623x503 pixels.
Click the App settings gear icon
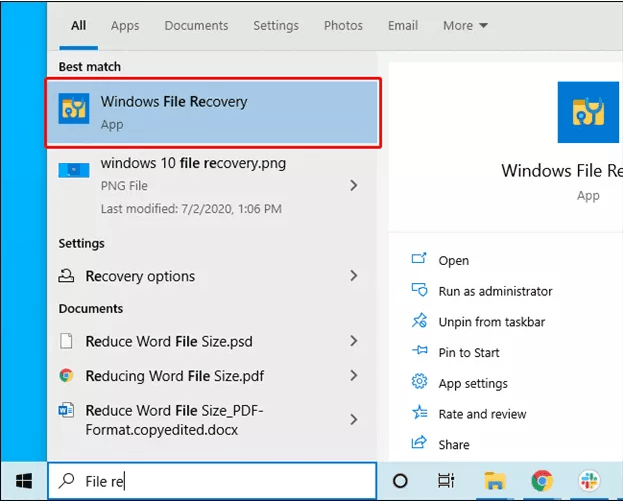[x=419, y=381]
